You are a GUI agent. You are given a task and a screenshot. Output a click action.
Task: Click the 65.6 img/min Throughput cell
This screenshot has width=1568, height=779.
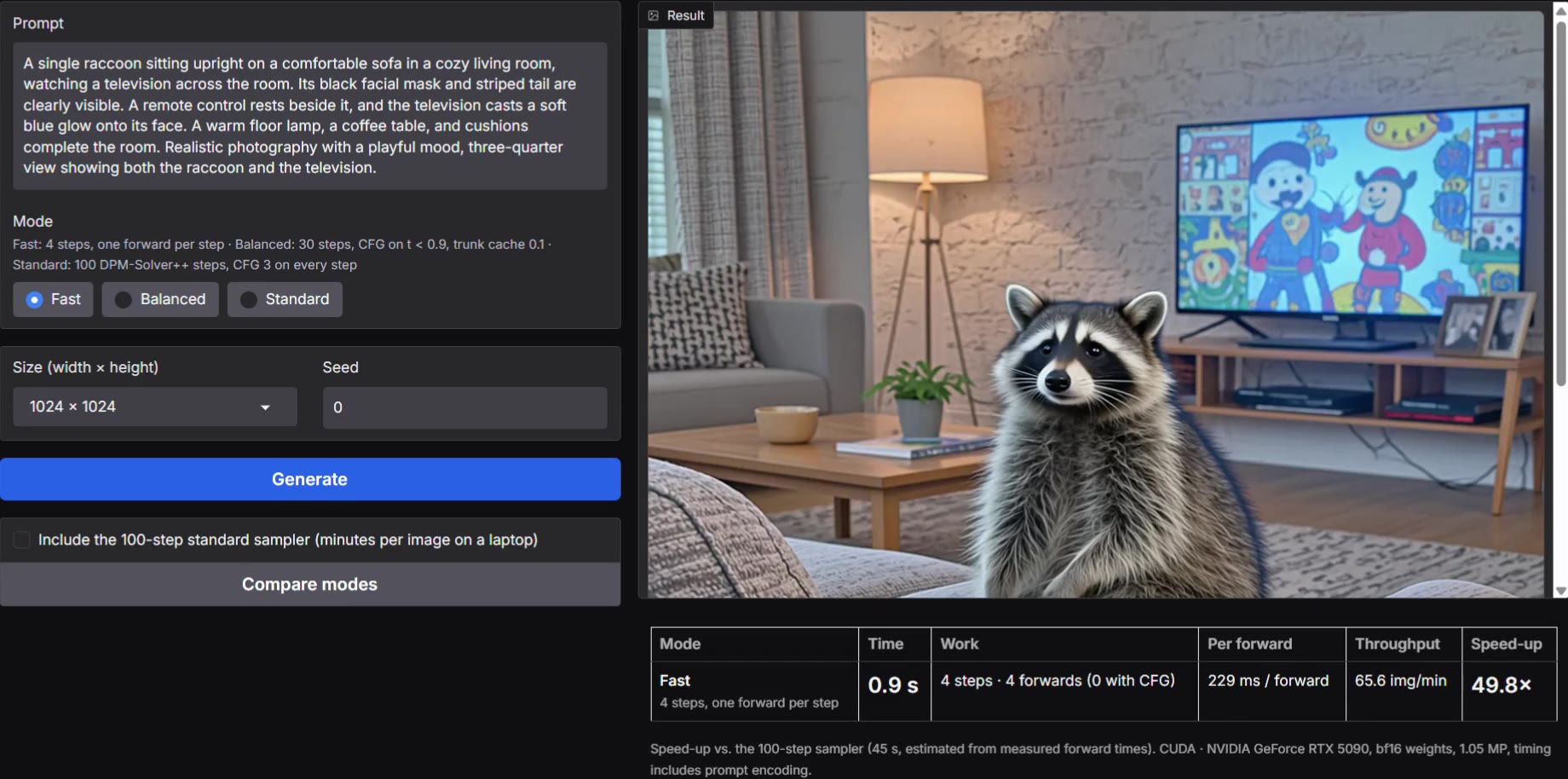tap(1404, 691)
